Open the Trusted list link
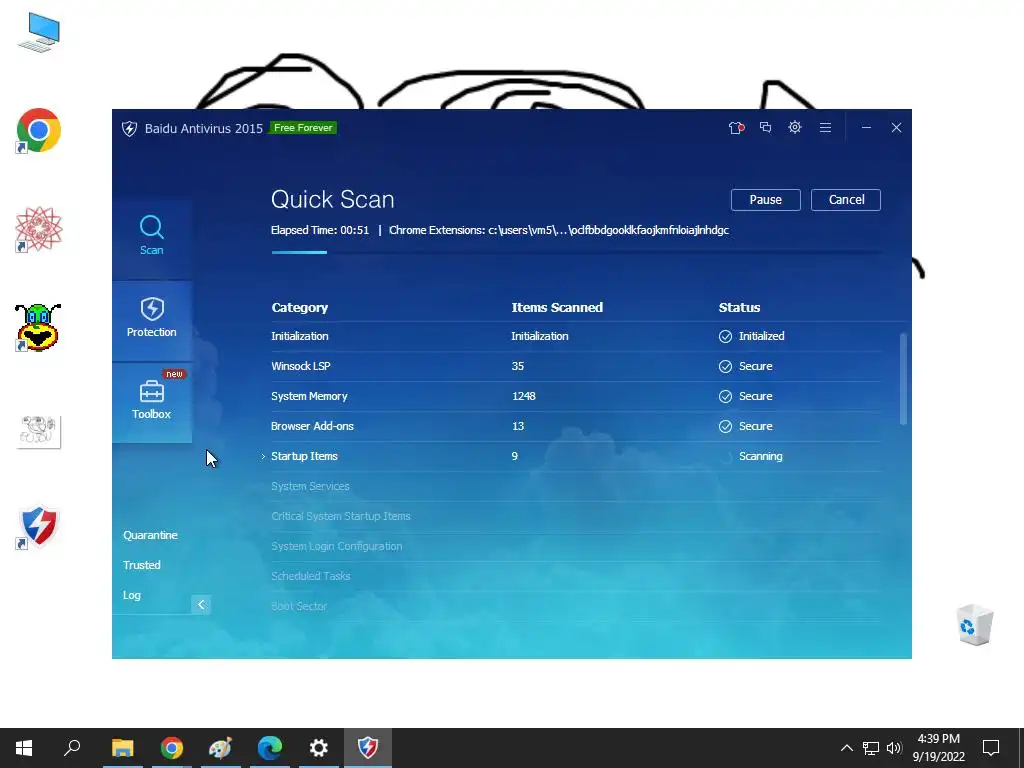This screenshot has height=768, width=1024. 142,565
